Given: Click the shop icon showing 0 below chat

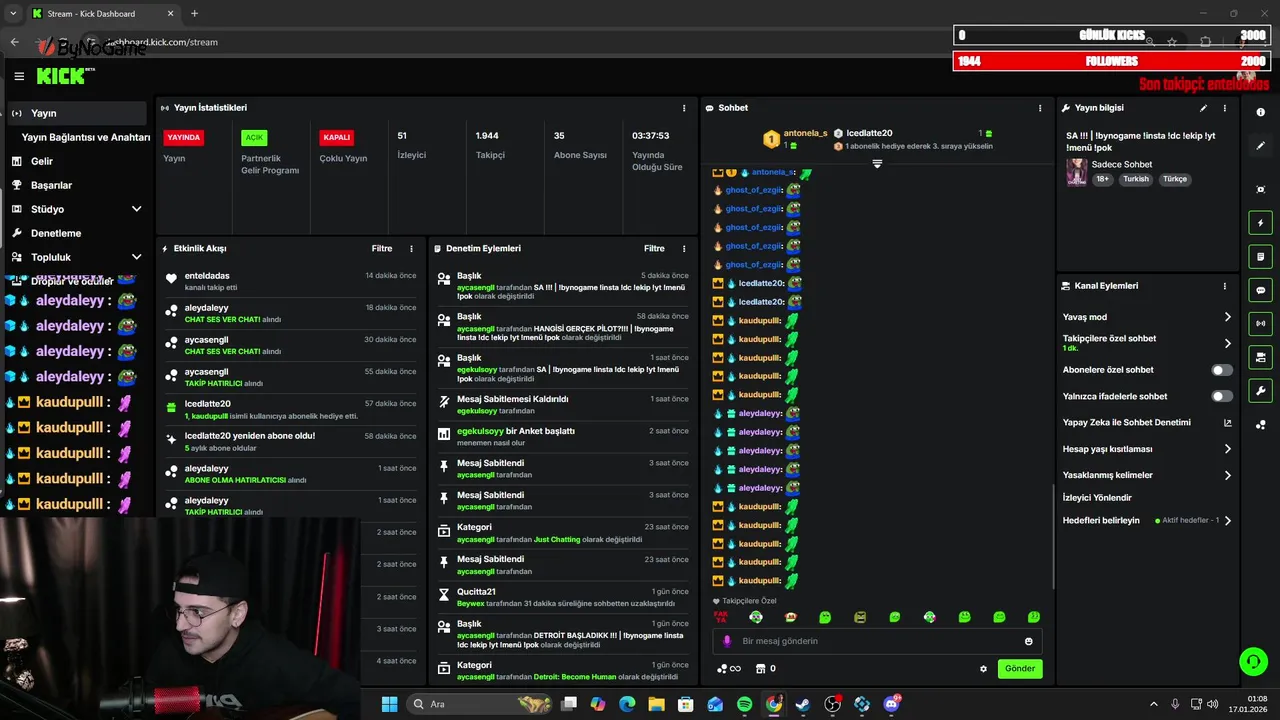Looking at the screenshot, I should (765, 669).
